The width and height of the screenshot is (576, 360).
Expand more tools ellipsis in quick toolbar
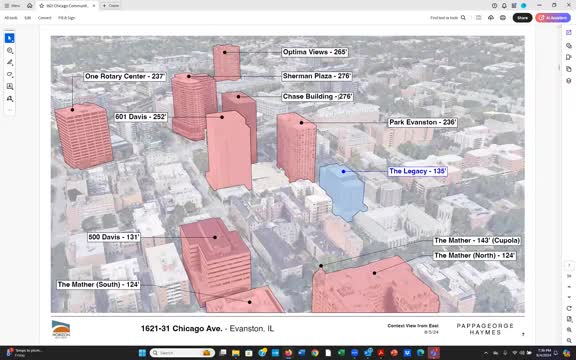(x=10, y=110)
